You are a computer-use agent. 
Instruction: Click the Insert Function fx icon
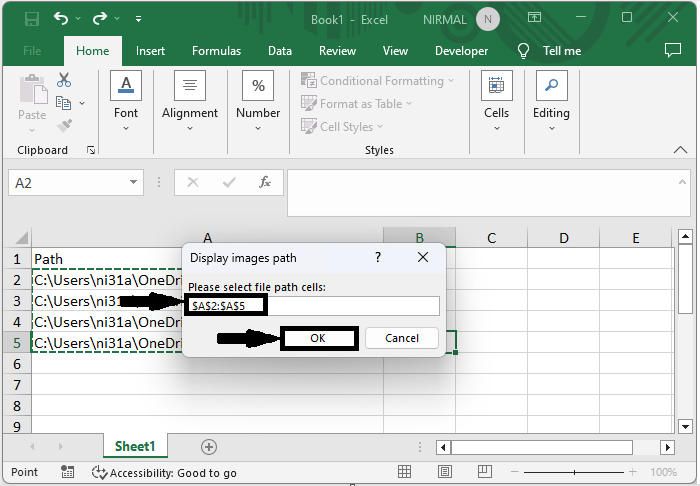[265, 182]
